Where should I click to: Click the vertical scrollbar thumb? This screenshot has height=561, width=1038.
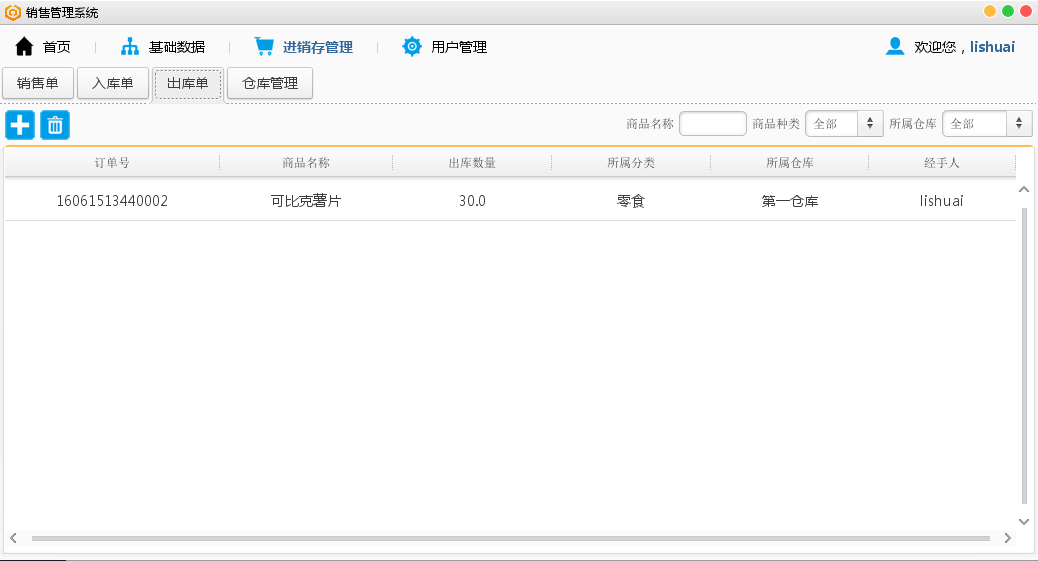click(x=1024, y=356)
